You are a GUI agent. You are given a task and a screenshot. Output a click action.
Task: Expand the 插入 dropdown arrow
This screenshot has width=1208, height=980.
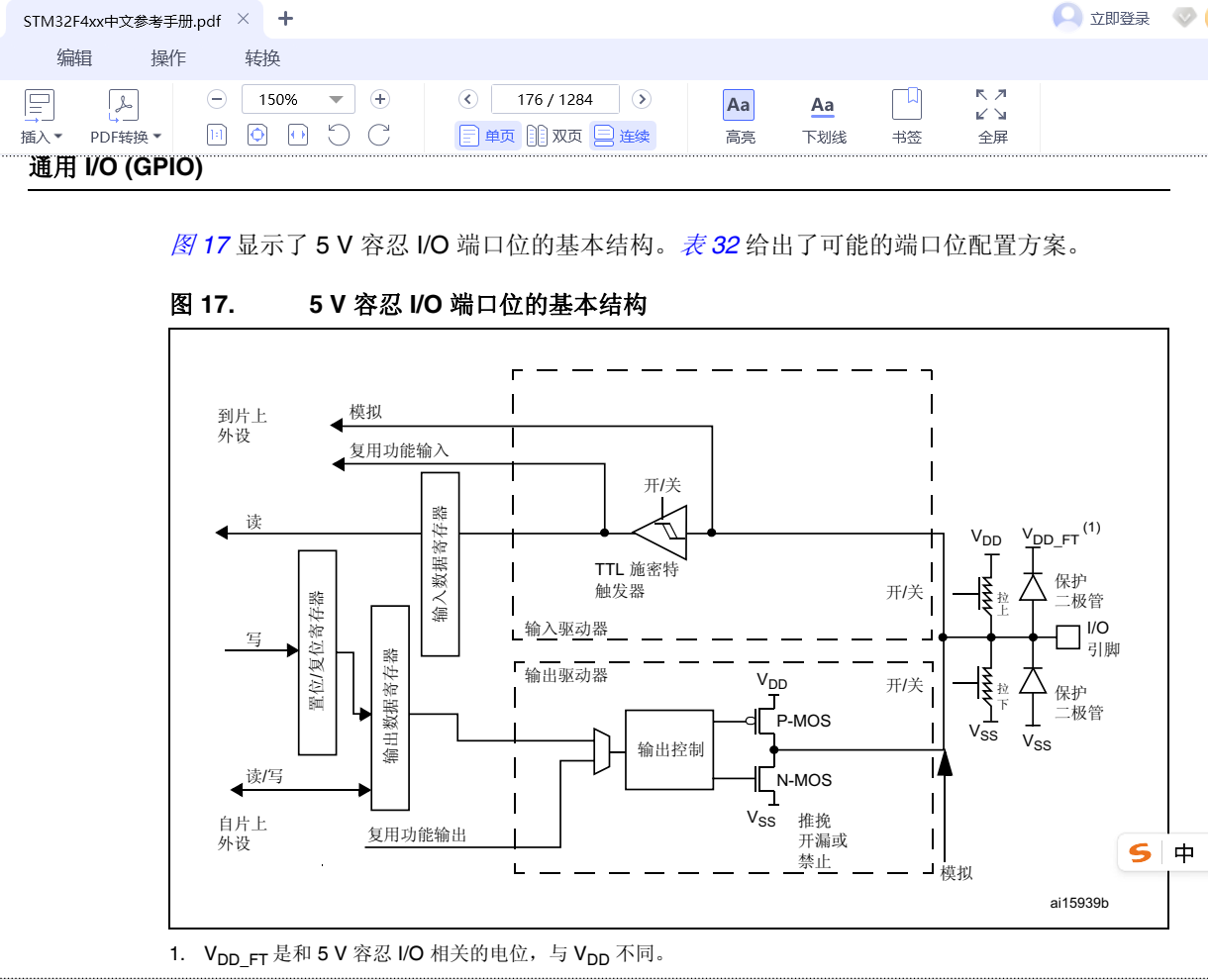[57, 137]
